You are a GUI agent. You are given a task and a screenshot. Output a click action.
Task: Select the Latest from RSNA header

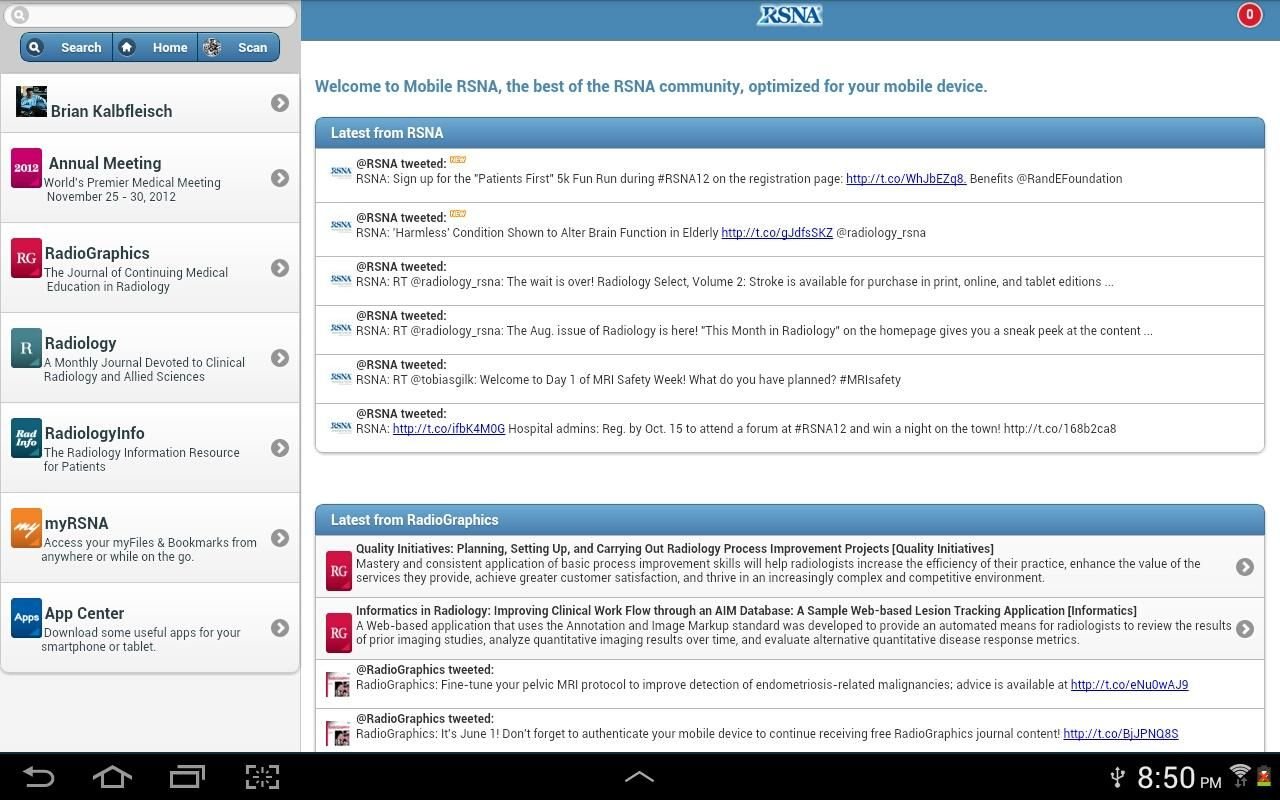point(790,133)
